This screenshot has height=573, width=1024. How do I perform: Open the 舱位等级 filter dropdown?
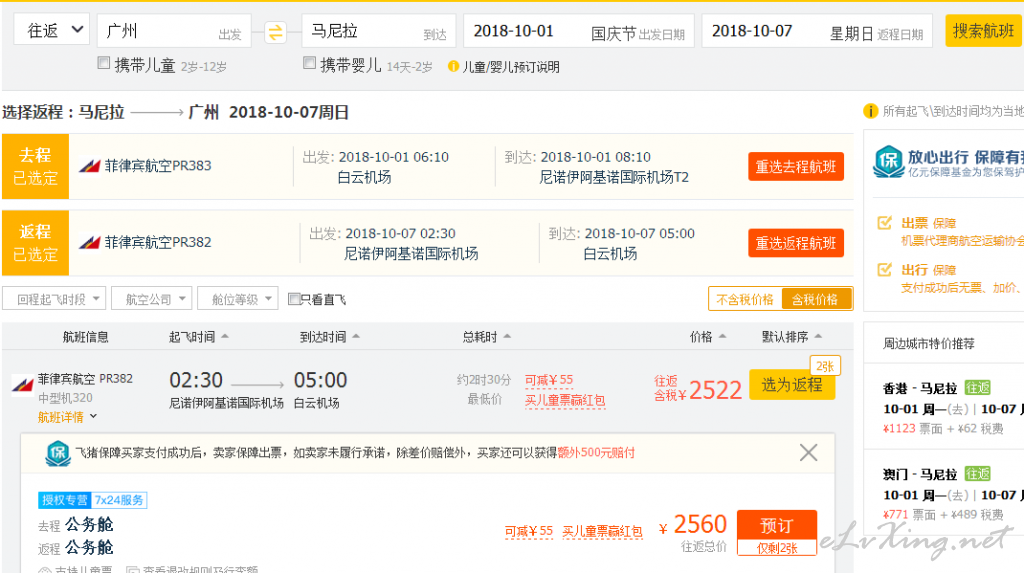(x=238, y=299)
